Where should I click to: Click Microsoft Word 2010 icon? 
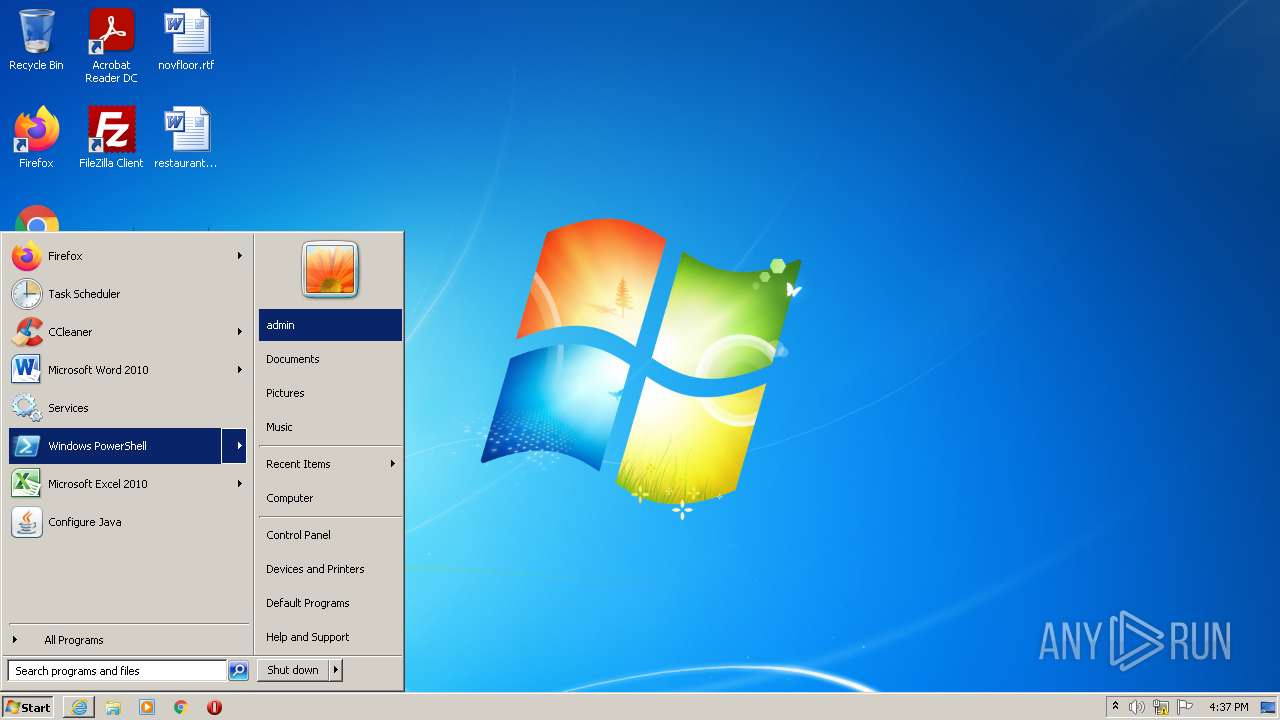coord(27,370)
